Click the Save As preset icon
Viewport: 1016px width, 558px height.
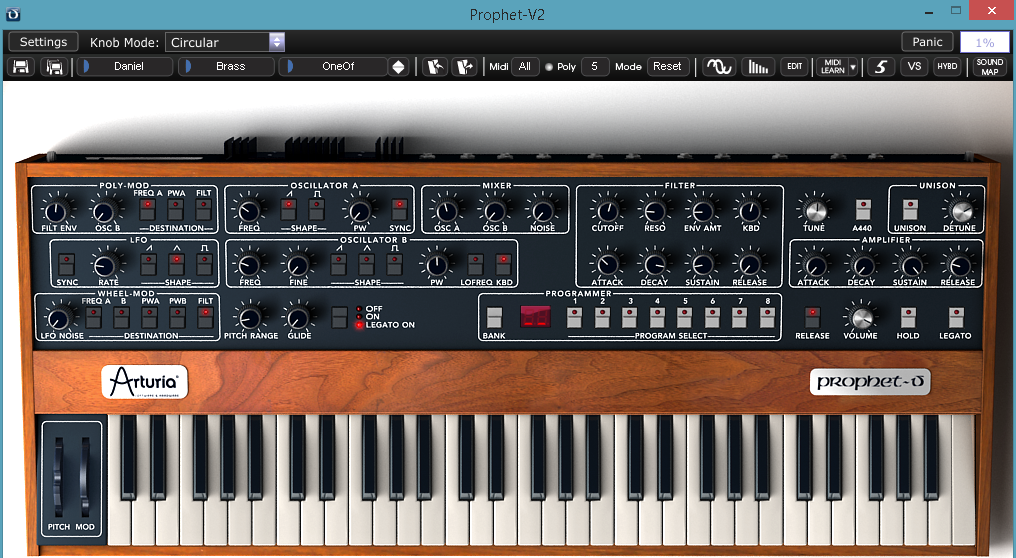point(55,67)
